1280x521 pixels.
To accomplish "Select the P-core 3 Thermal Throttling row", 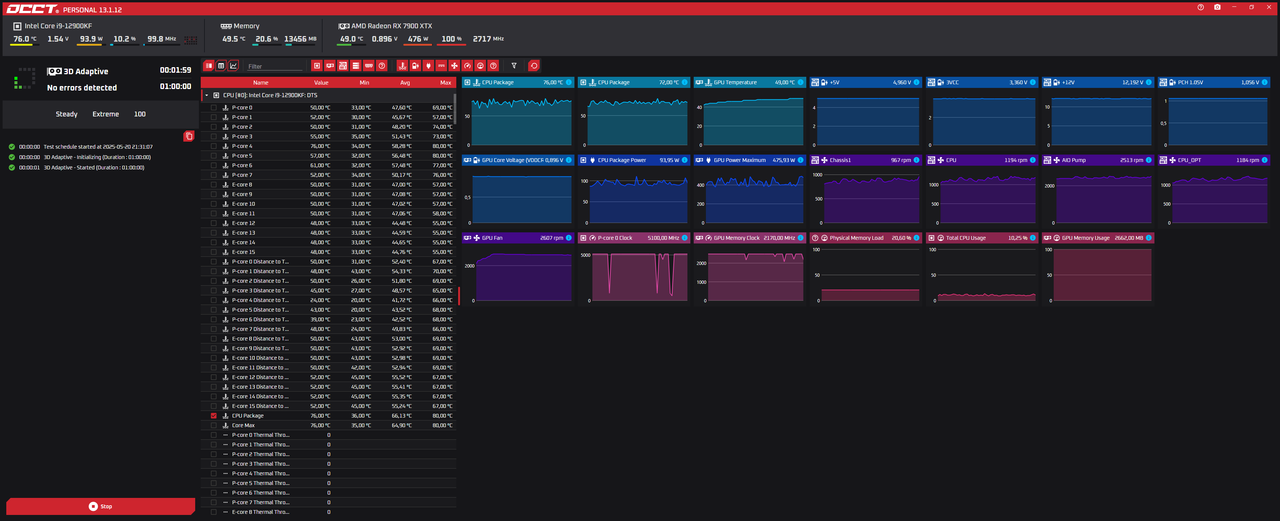I will (x=328, y=464).
